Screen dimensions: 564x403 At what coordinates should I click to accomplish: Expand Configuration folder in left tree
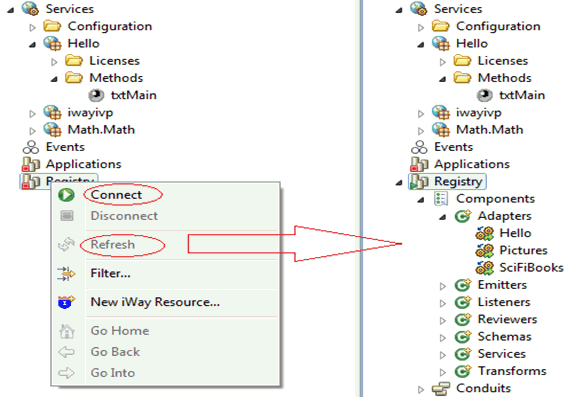[x=32, y=27]
